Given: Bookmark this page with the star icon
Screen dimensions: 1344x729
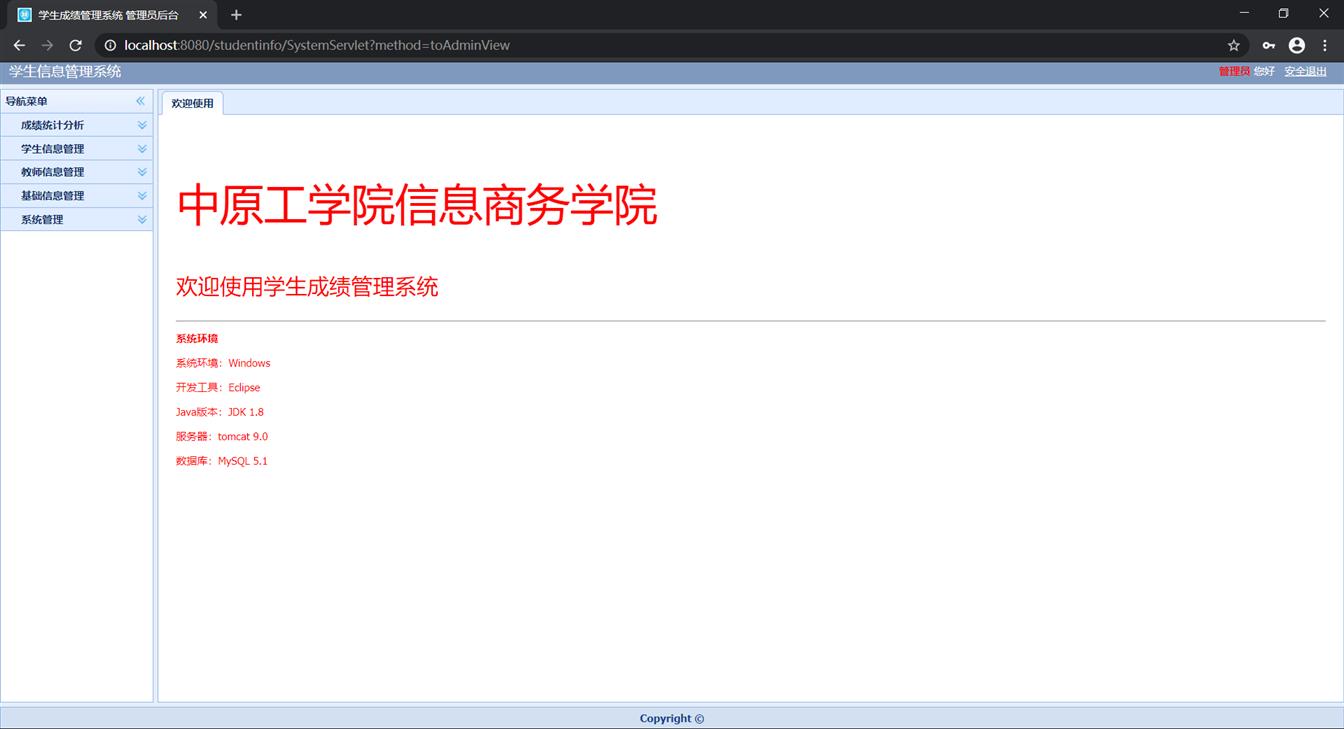Looking at the screenshot, I should tap(1233, 45).
